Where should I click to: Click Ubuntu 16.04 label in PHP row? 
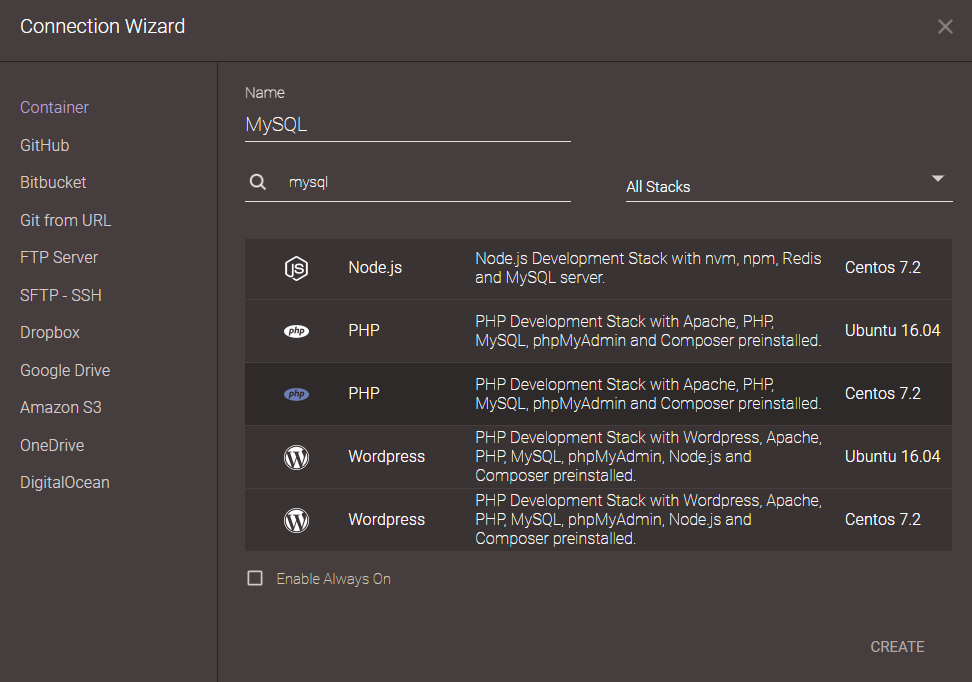click(x=893, y=330)
